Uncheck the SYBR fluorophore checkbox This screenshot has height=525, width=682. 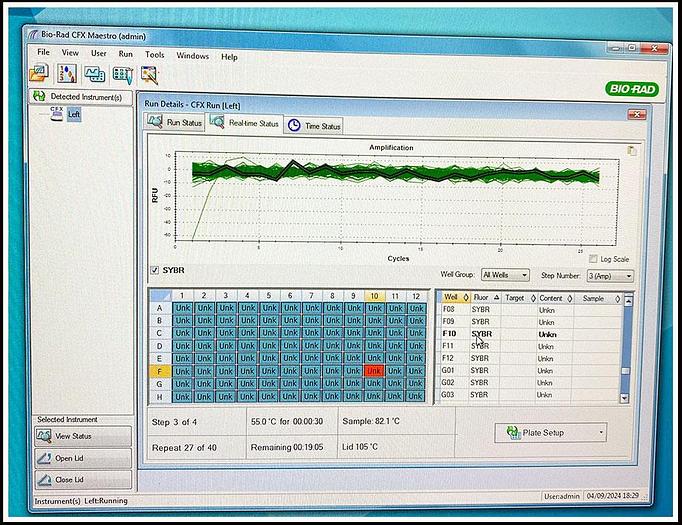click(153, 270)
